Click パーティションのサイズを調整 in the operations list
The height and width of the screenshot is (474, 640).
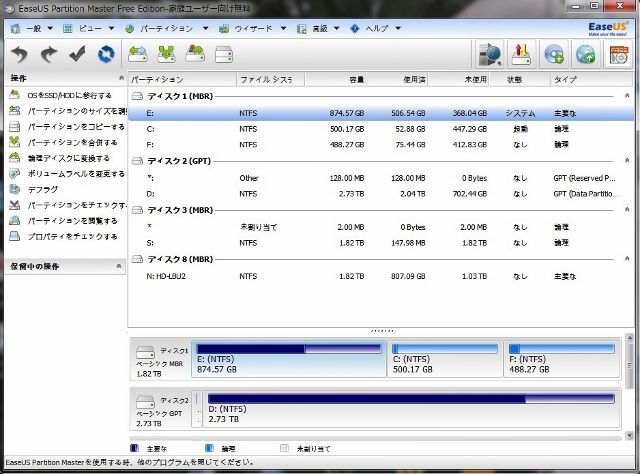click(77, 111)
